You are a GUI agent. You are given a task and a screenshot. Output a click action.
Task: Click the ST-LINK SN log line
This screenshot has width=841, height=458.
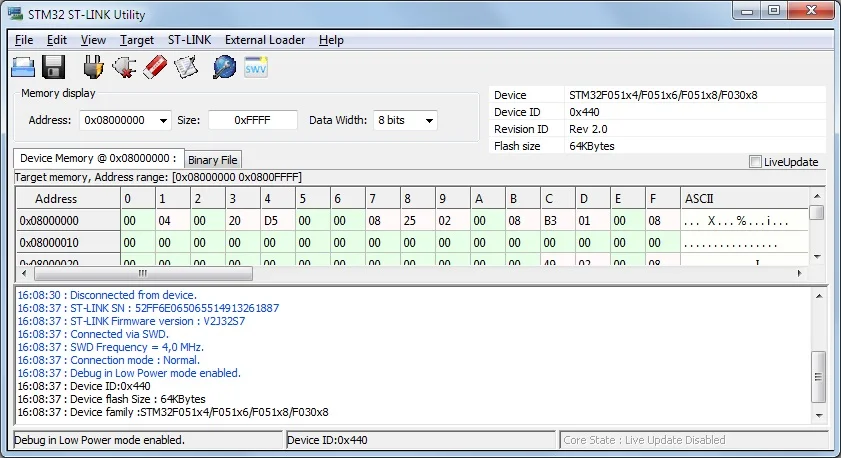[148, 308]
